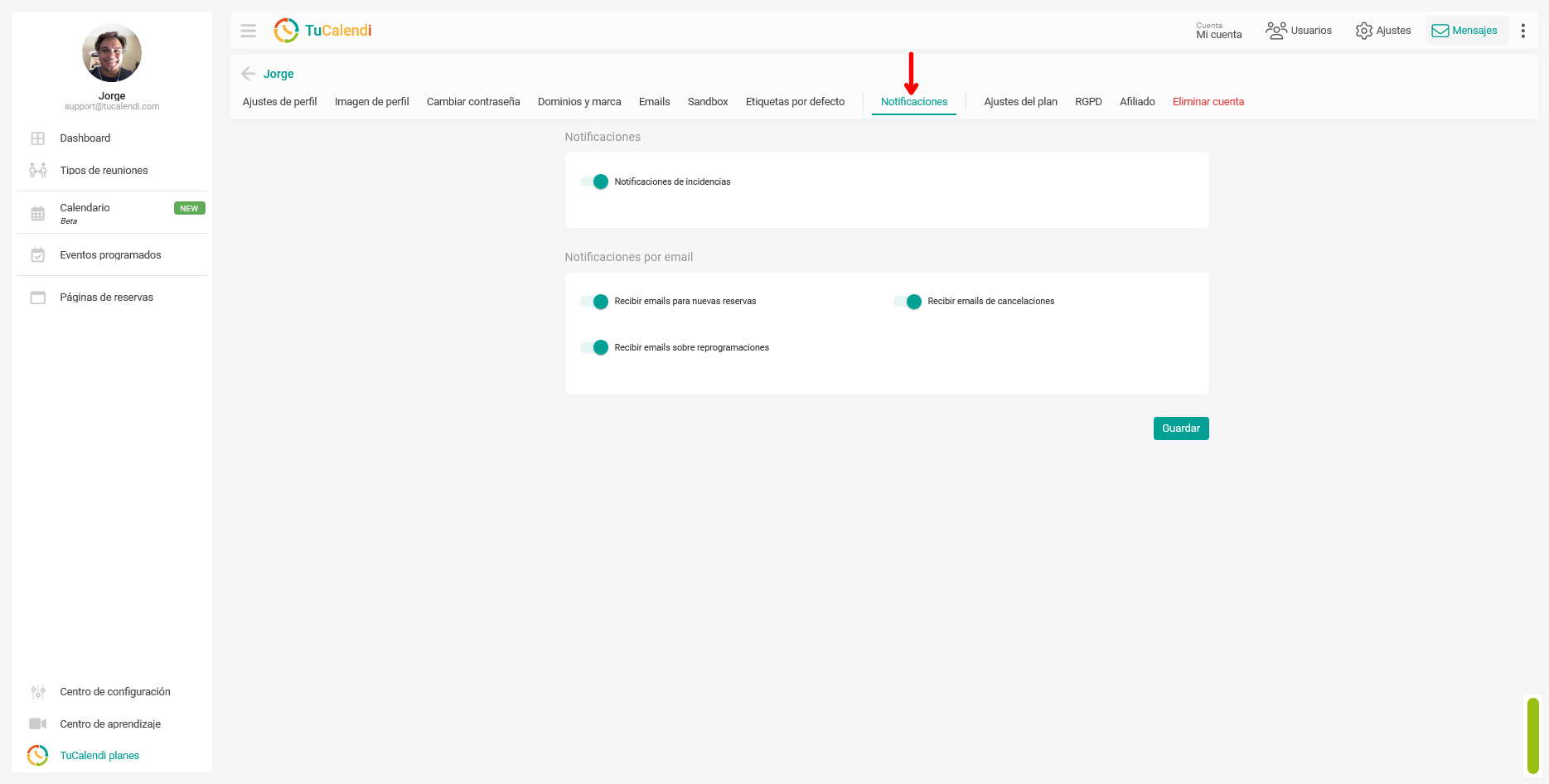
Task: Click the TuCalendi planes logo icon
Action: click(x=38, y=756)
